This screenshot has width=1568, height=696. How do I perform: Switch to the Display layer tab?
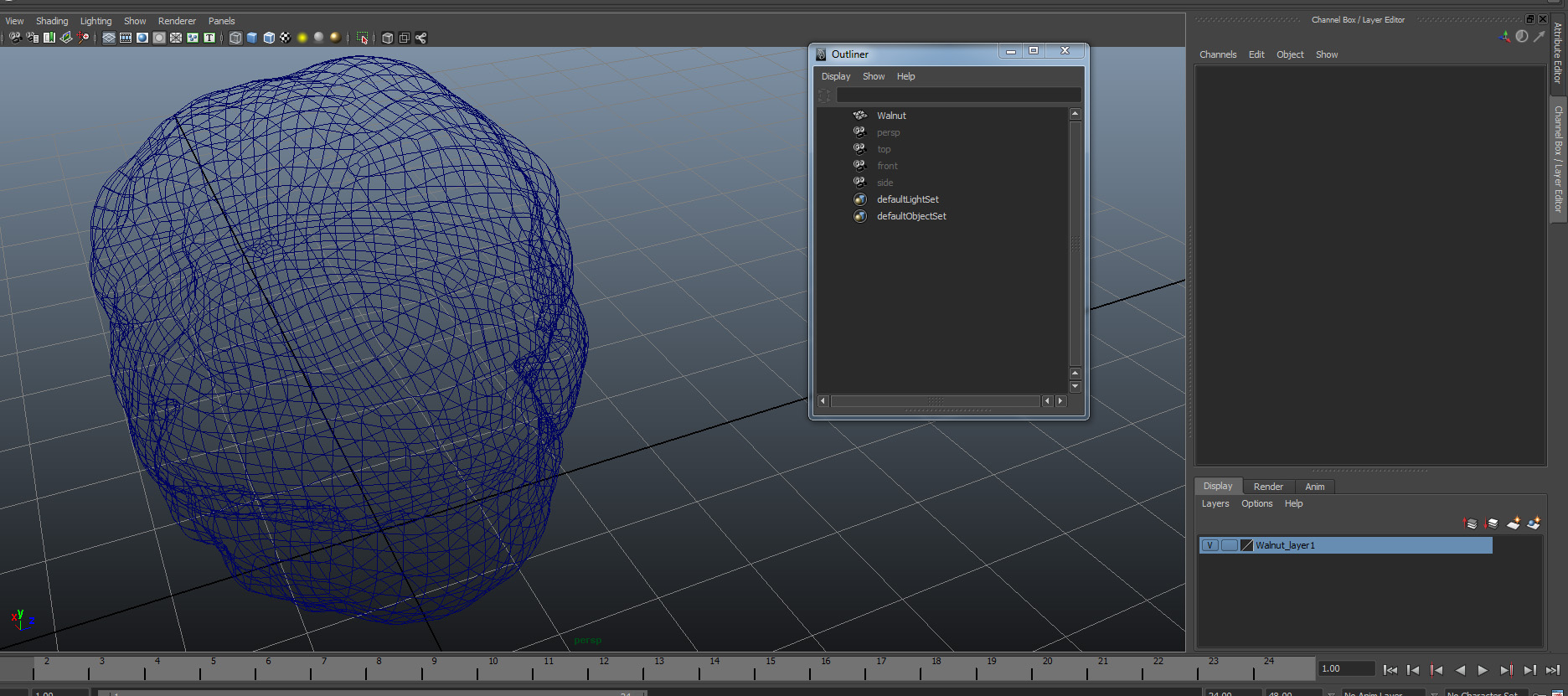point(1218,486)
